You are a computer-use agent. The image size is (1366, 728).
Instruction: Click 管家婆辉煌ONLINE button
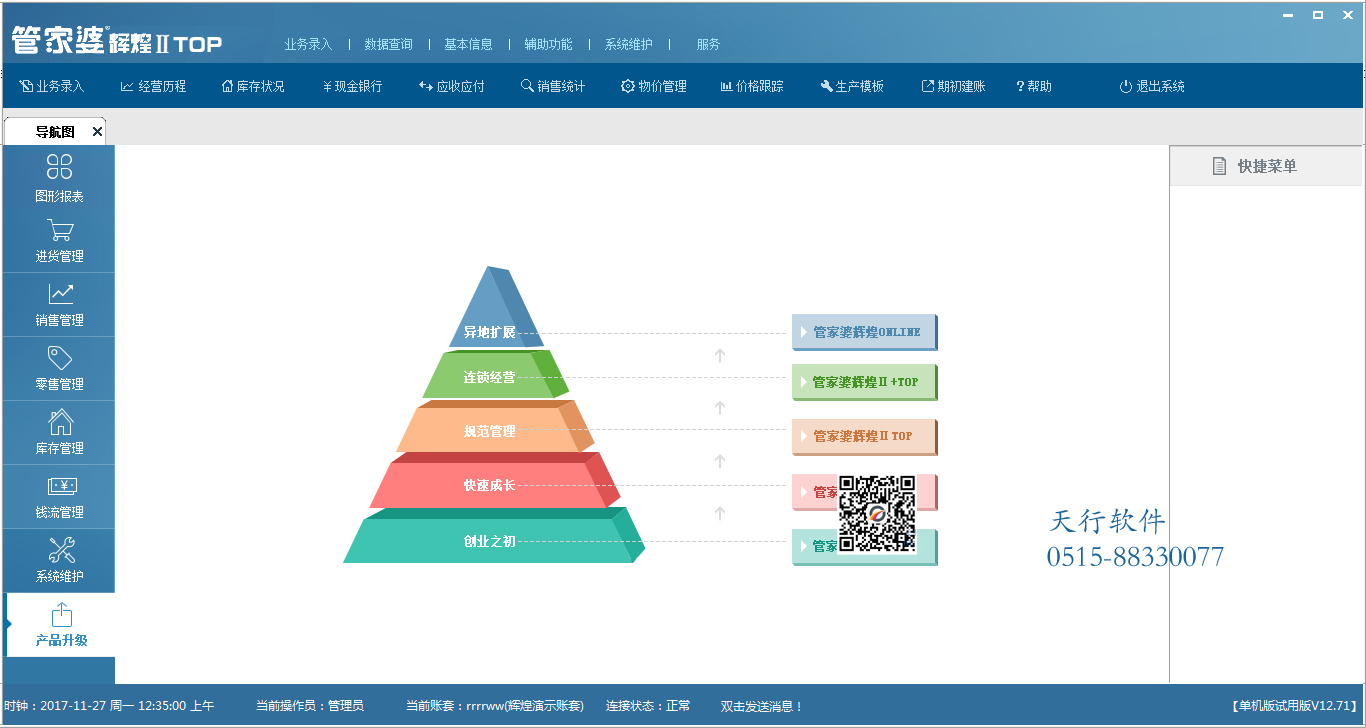(865, 332)
